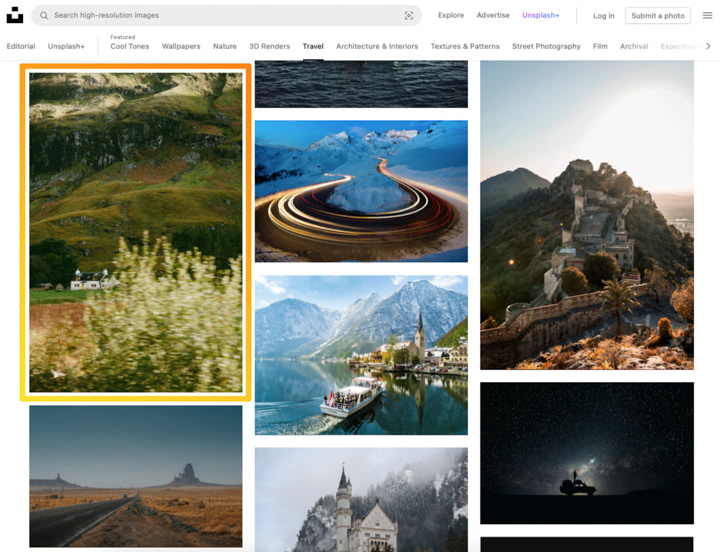Switch to the Editorial tab
Image resolution: width=720 pixels, height=552 pixels.
pyautogui.click(x=21, y=46)
